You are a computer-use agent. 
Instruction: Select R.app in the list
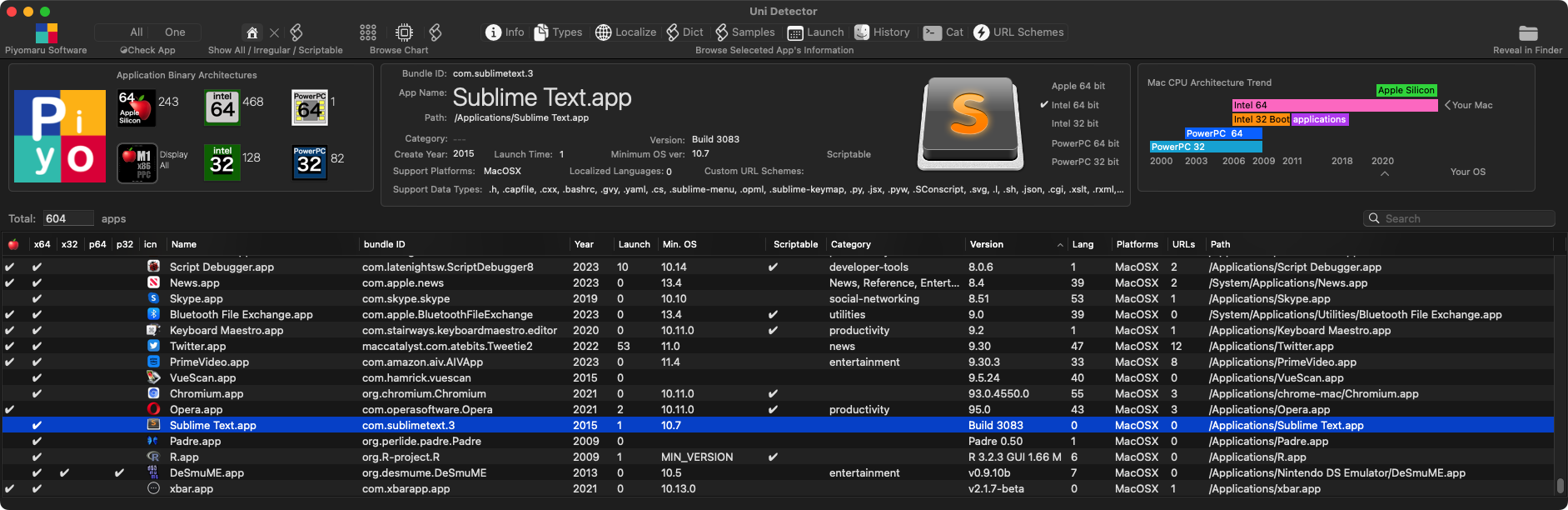pos(184,457)
